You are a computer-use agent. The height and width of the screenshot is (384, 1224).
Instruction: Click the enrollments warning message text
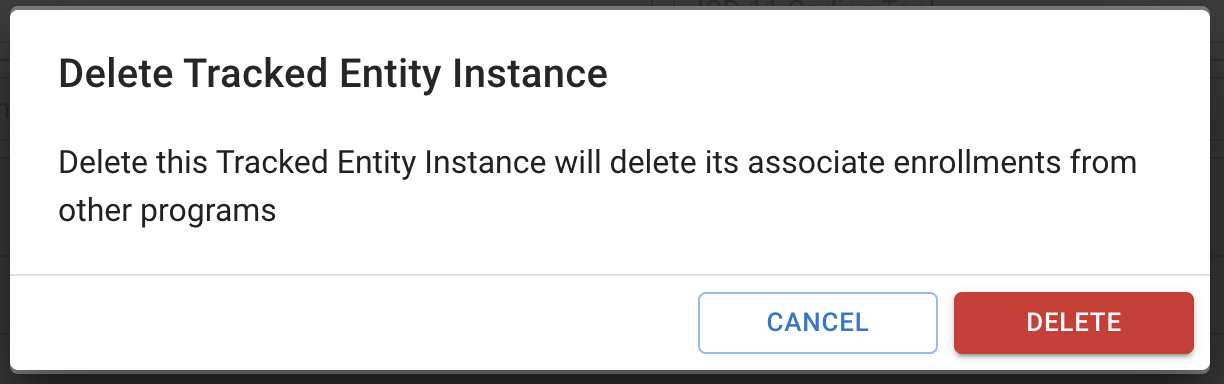click(x=597, y=186)
